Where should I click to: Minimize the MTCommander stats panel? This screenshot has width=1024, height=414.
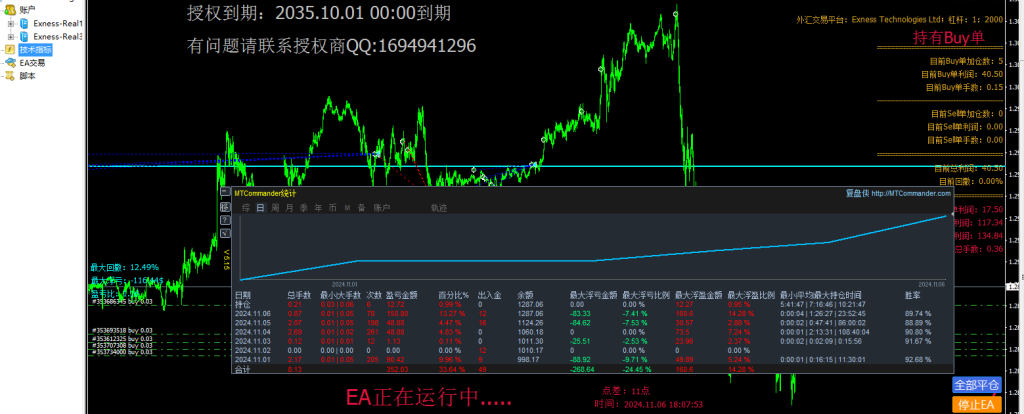[226, 193]
